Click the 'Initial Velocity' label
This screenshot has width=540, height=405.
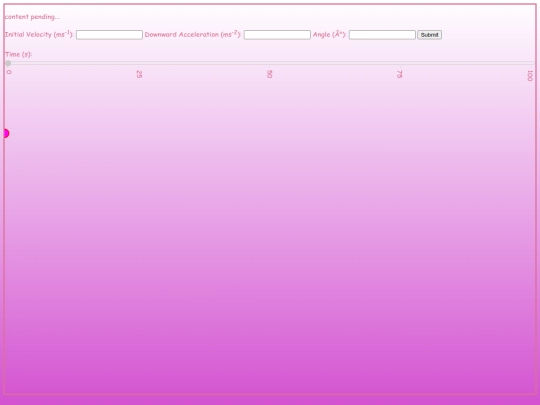pyautogui.click(x=39, y=34)
